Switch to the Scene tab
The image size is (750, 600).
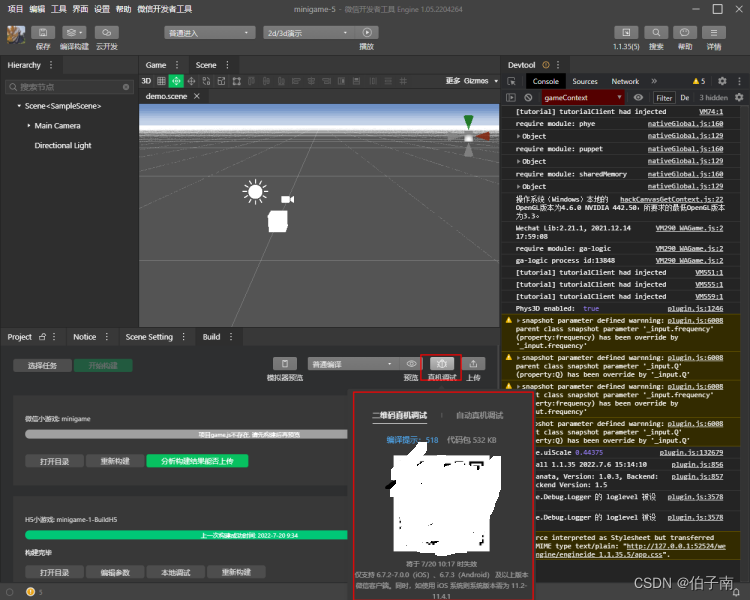pos(206,65)
